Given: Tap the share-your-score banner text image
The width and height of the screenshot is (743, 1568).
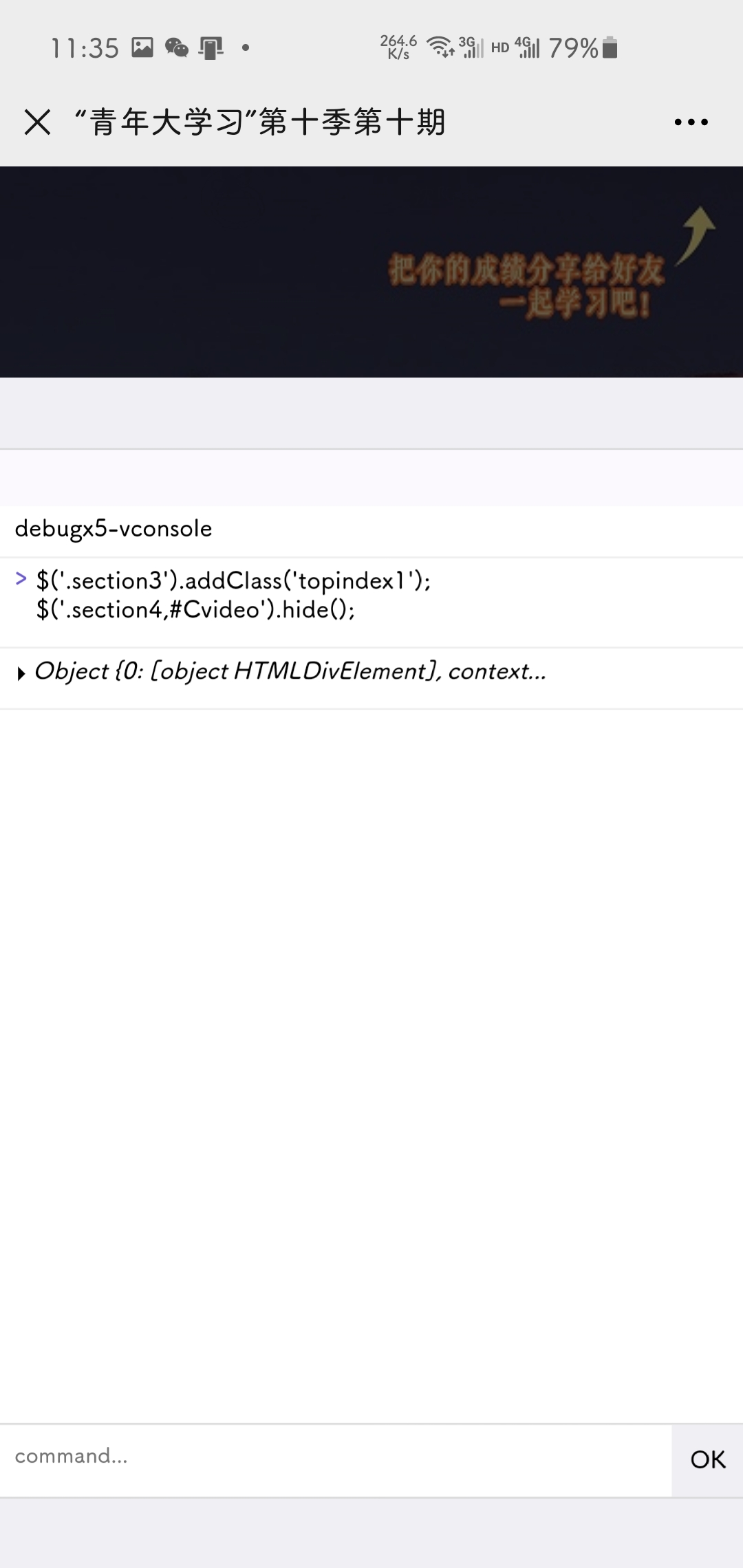Looking at the screenshot, I should (526, 286).
